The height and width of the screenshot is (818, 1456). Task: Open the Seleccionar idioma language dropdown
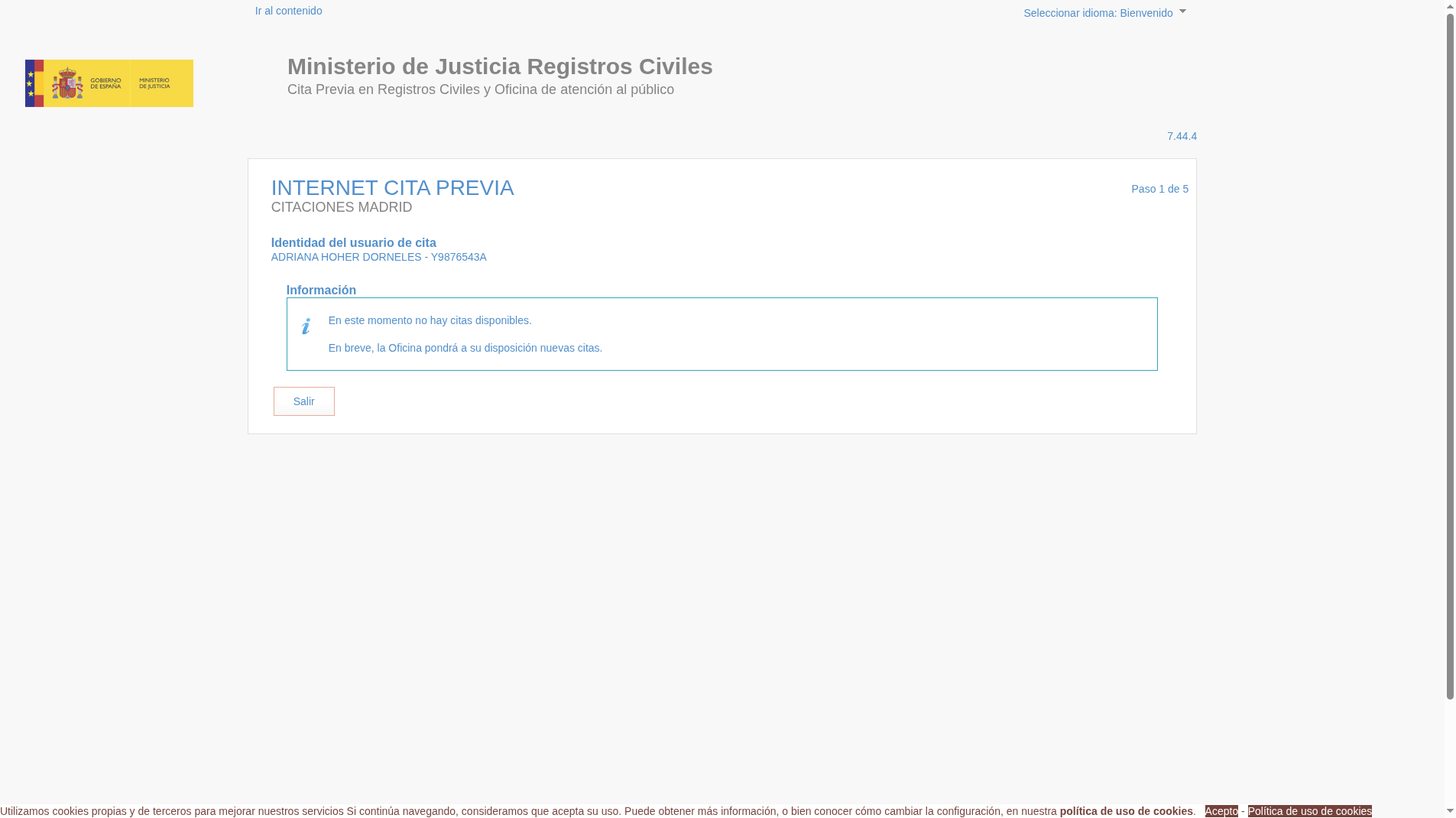1104,13
